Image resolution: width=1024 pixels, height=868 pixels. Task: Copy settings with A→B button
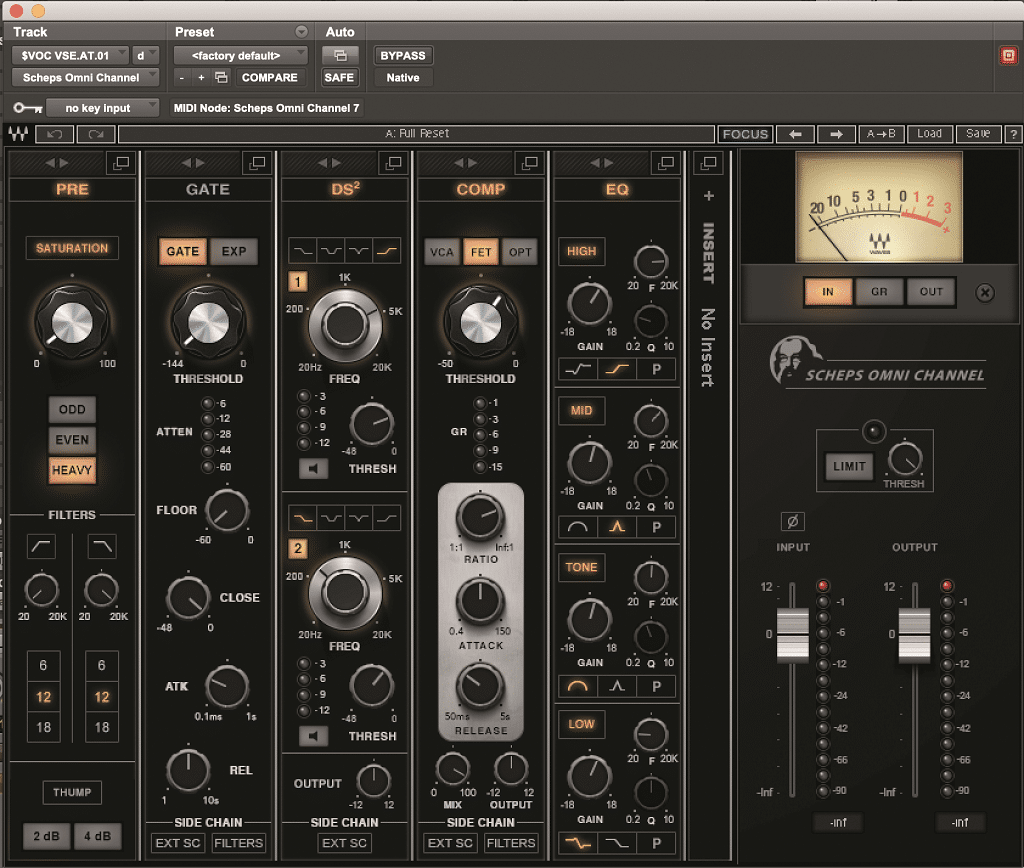(881, 134)
